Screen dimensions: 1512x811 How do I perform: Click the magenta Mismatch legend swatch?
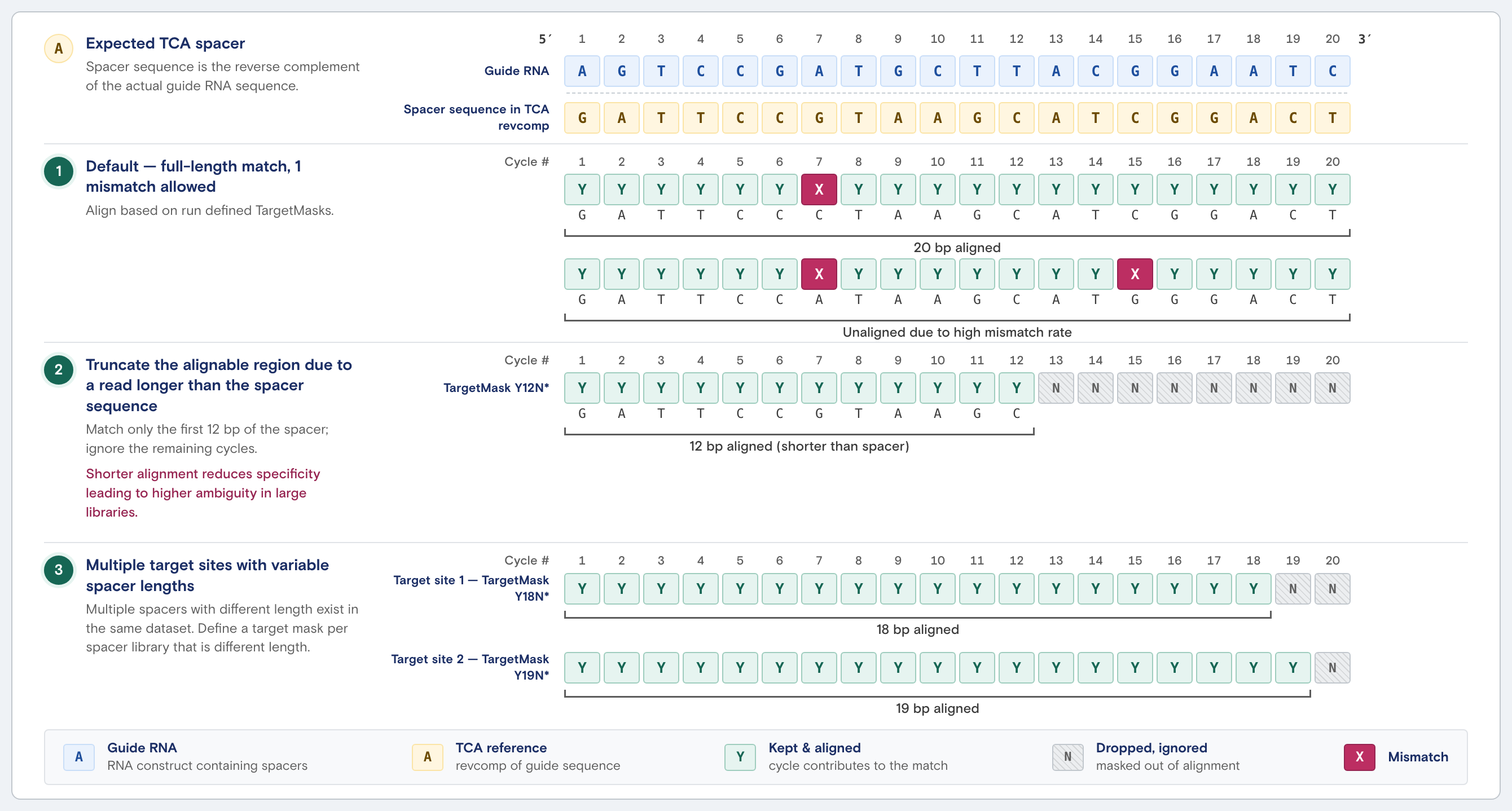coord(1360,757)
